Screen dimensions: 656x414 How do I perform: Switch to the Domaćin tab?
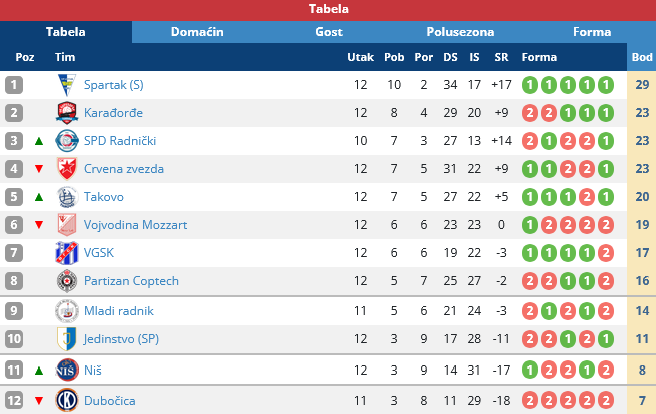click(x=197, y=32)
